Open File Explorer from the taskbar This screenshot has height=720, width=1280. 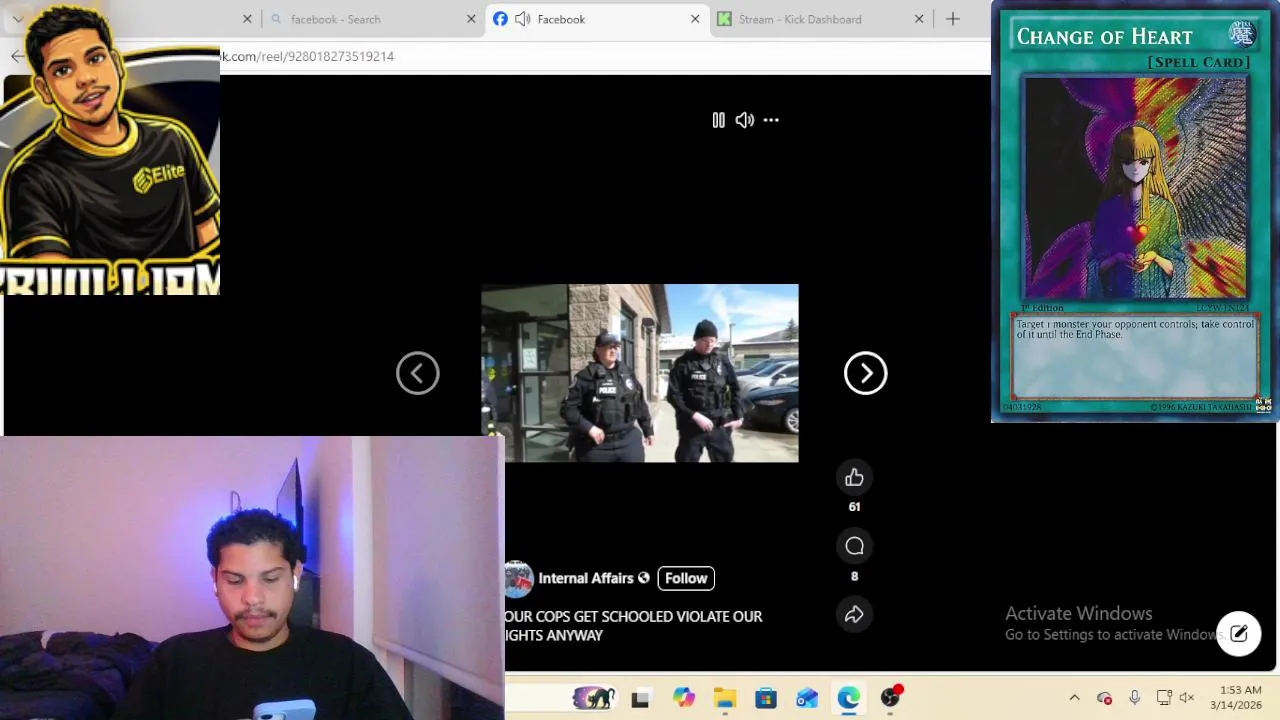[x=725, y=698]
